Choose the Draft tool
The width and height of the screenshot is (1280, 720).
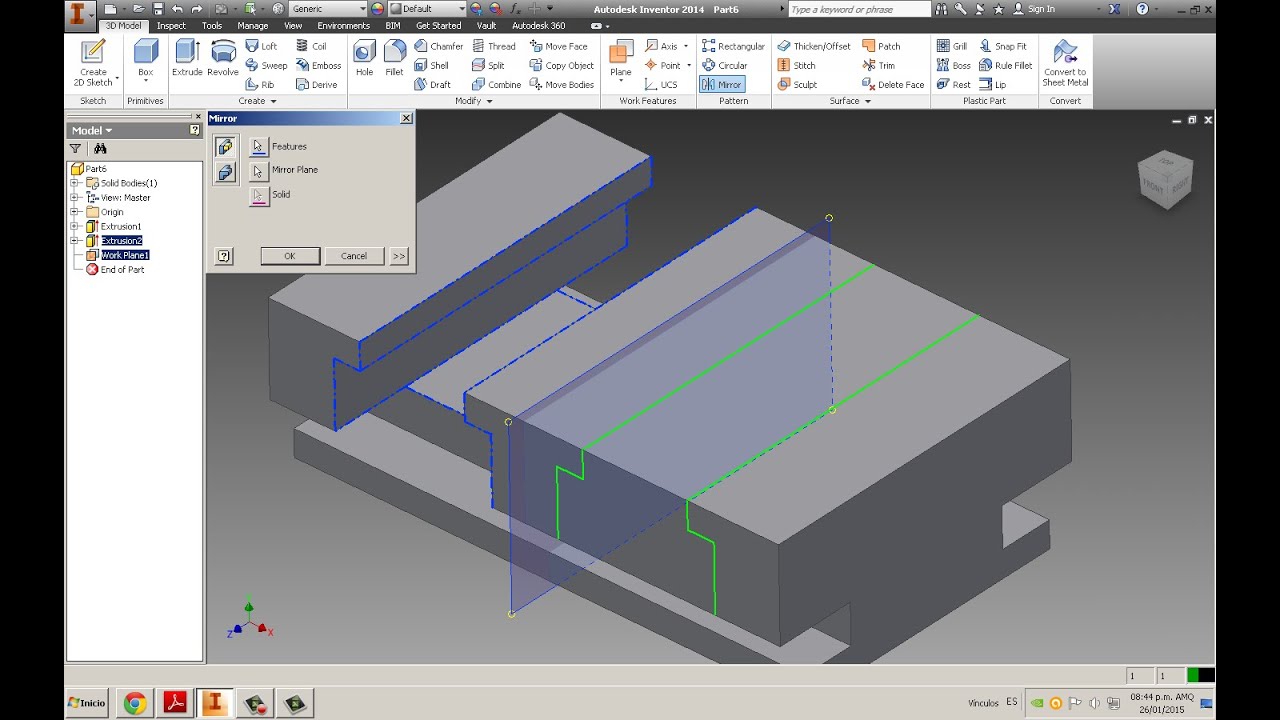433,85
